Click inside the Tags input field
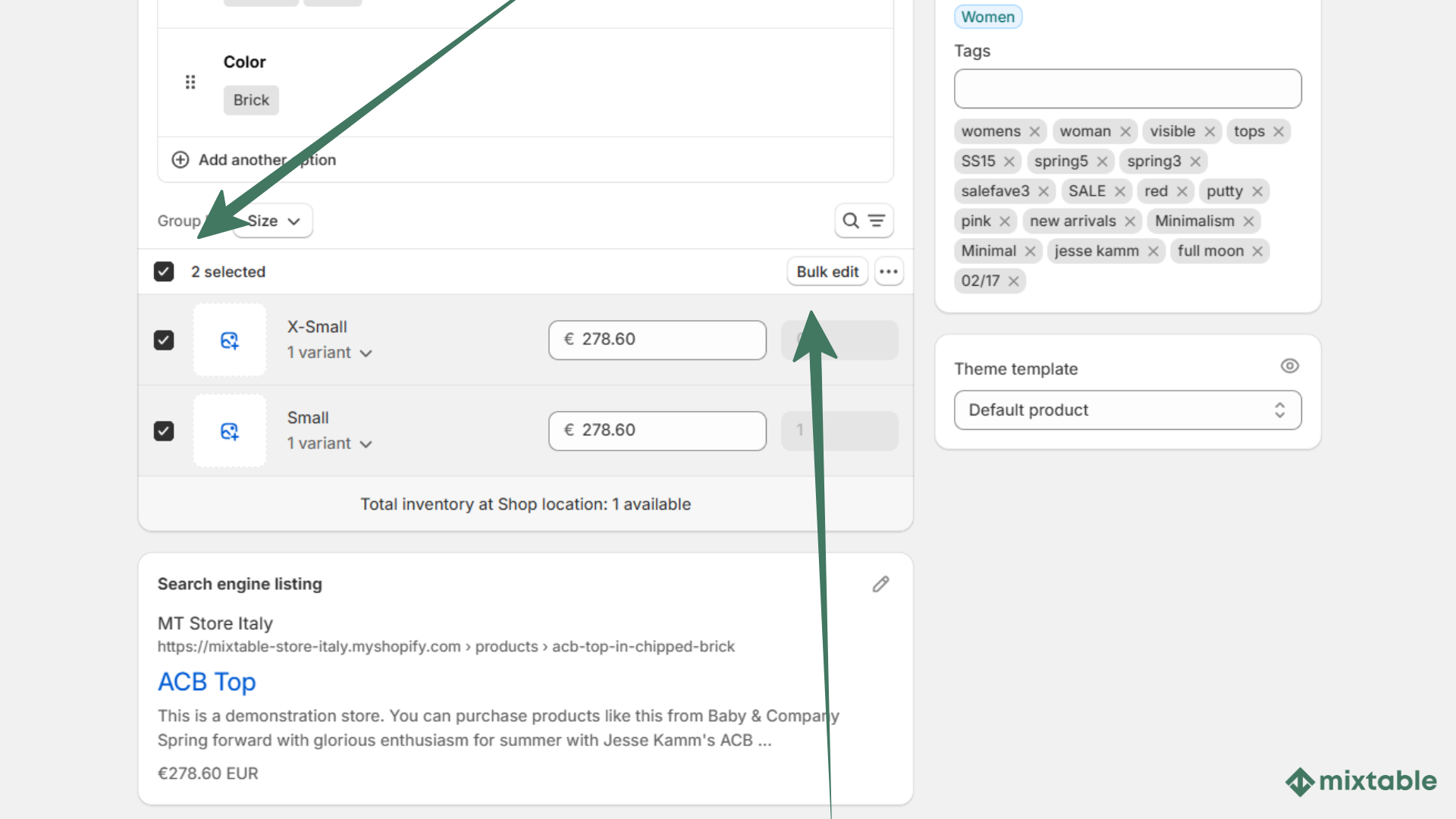The width and height of the screenshot is (1456, 819). point(1128,89)
